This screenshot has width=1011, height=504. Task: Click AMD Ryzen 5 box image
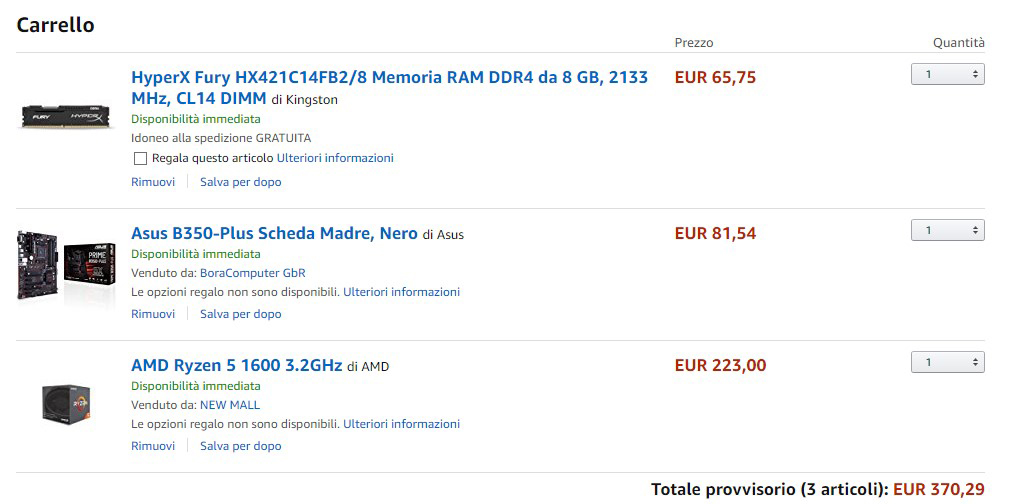click(x=66, y=402)
